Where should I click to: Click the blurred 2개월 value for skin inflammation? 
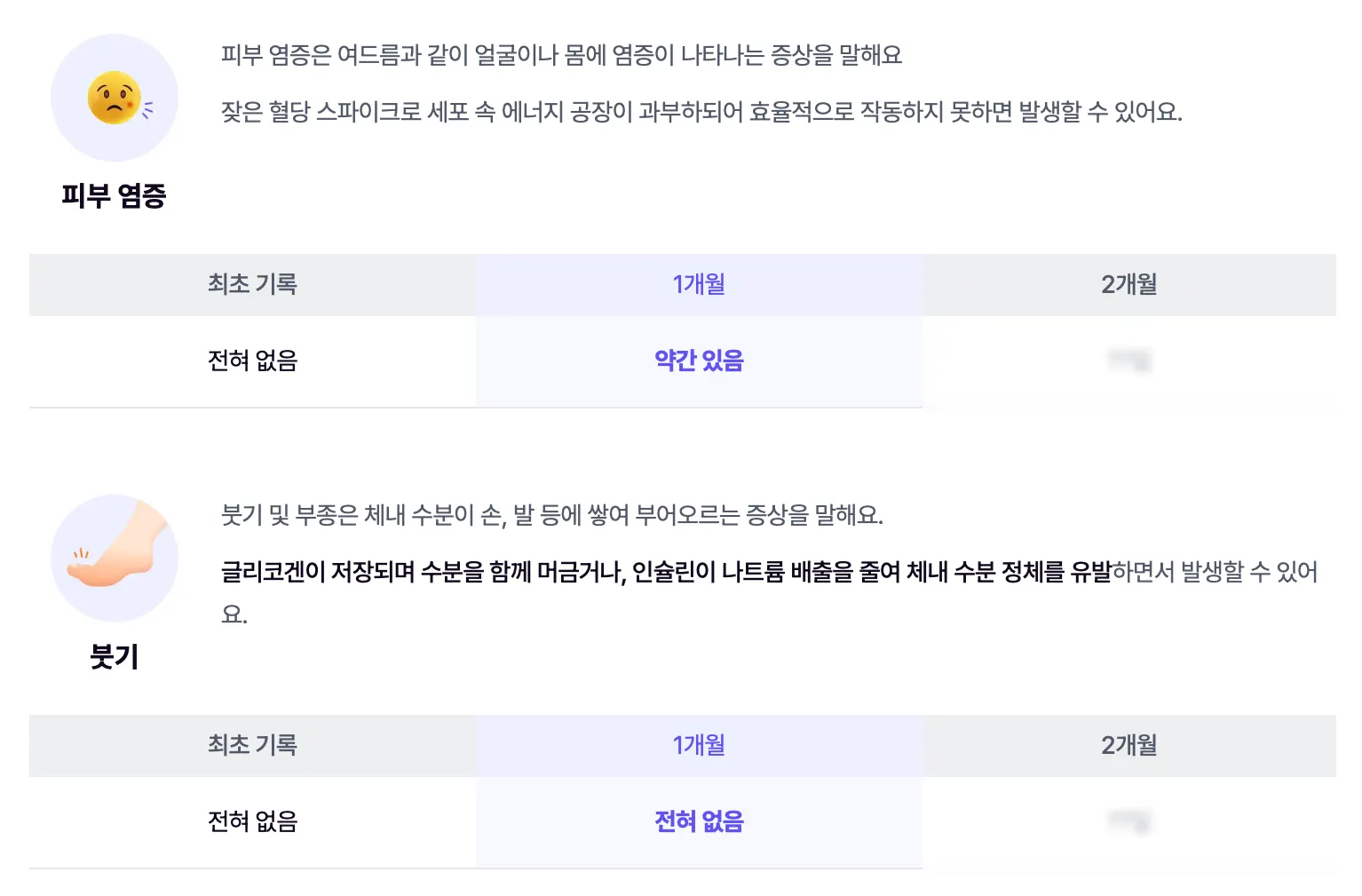[1129, 361]
